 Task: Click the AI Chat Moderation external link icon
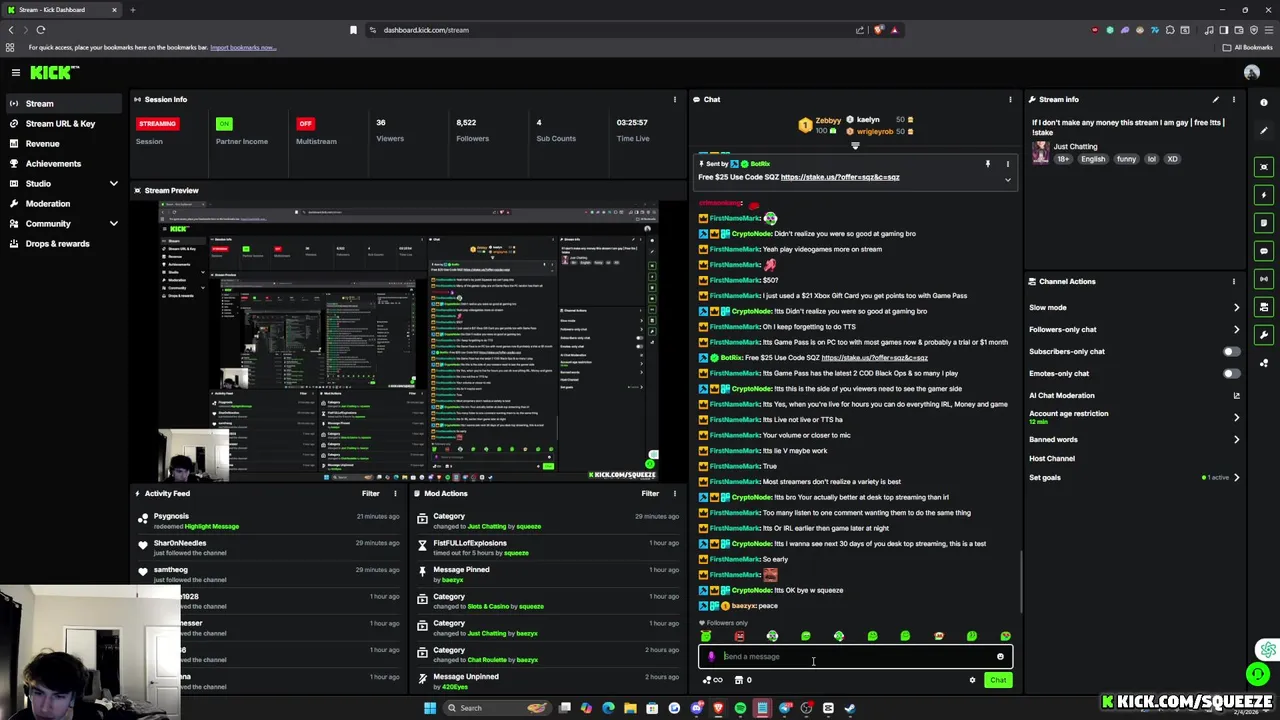pyautogui.click(x=1236, y=395)
